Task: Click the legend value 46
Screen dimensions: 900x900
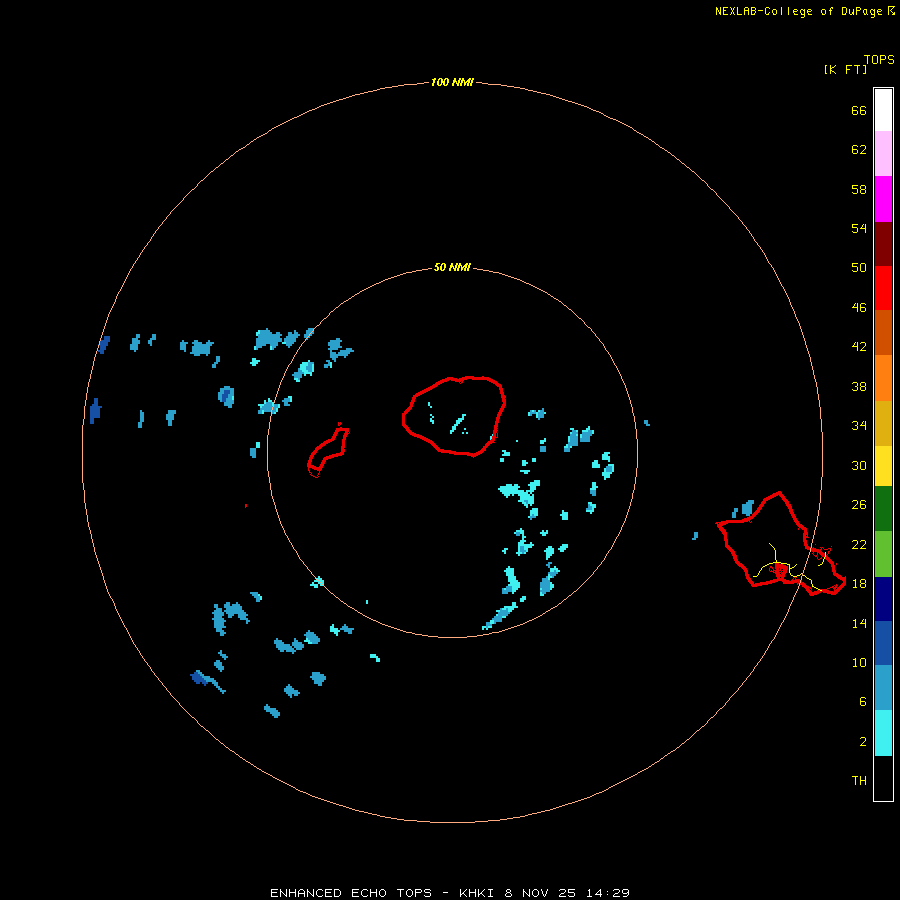Action: pos(859,307)
